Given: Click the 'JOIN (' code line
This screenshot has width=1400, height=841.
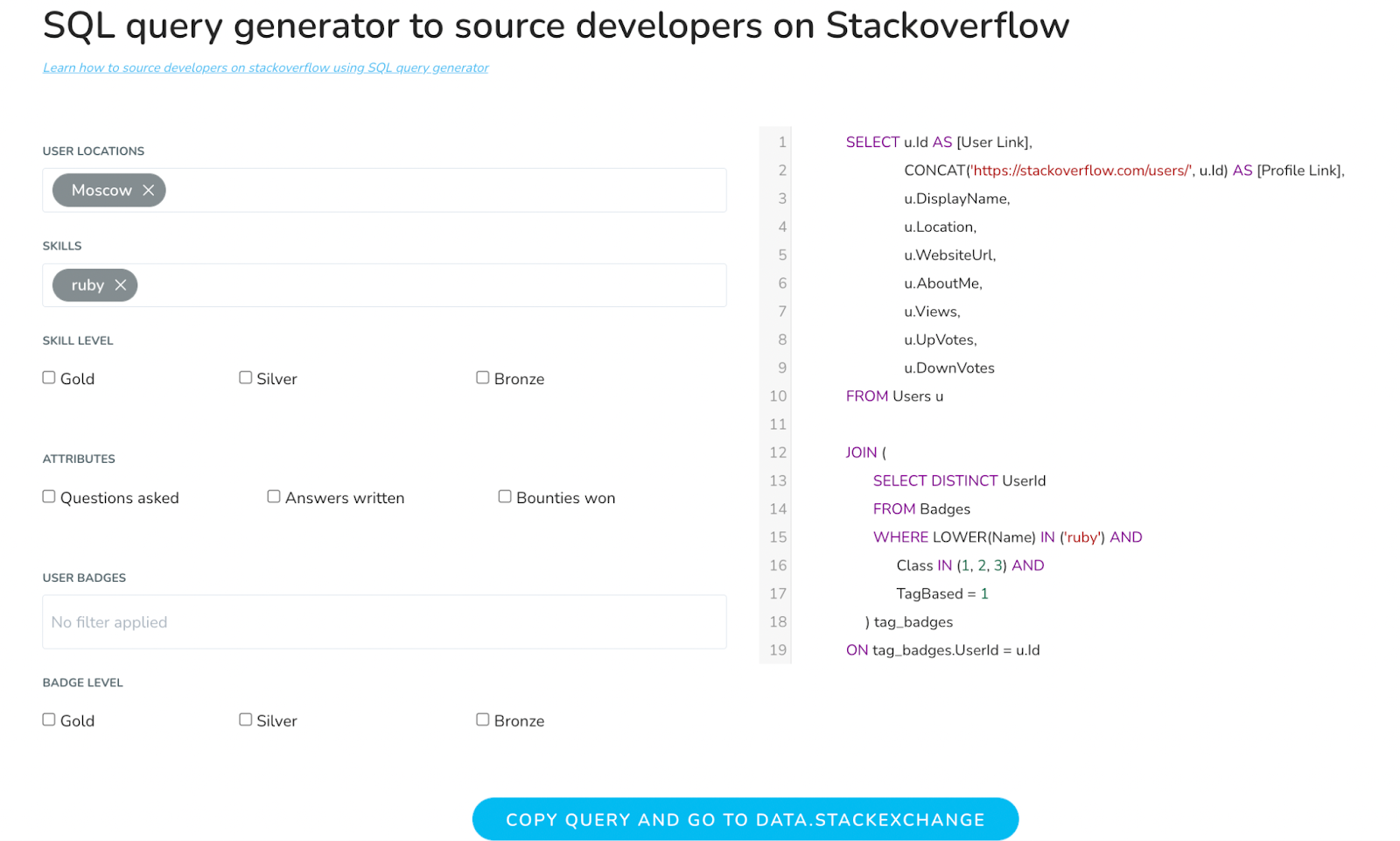Looking at the screenshot, I should (865, 452).
